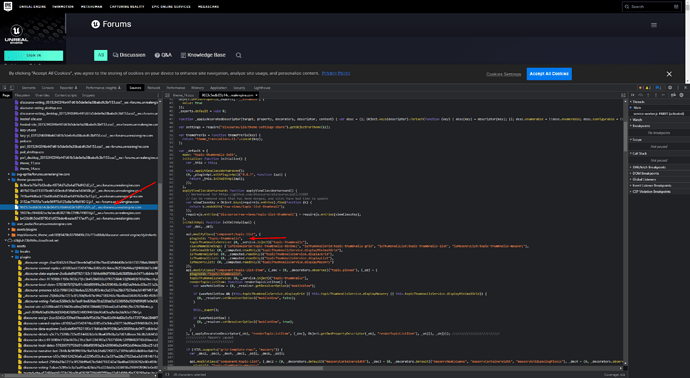This screenshot has width=690, height=378.
Task: Select the Main thread entry
Action: point(637,107)
